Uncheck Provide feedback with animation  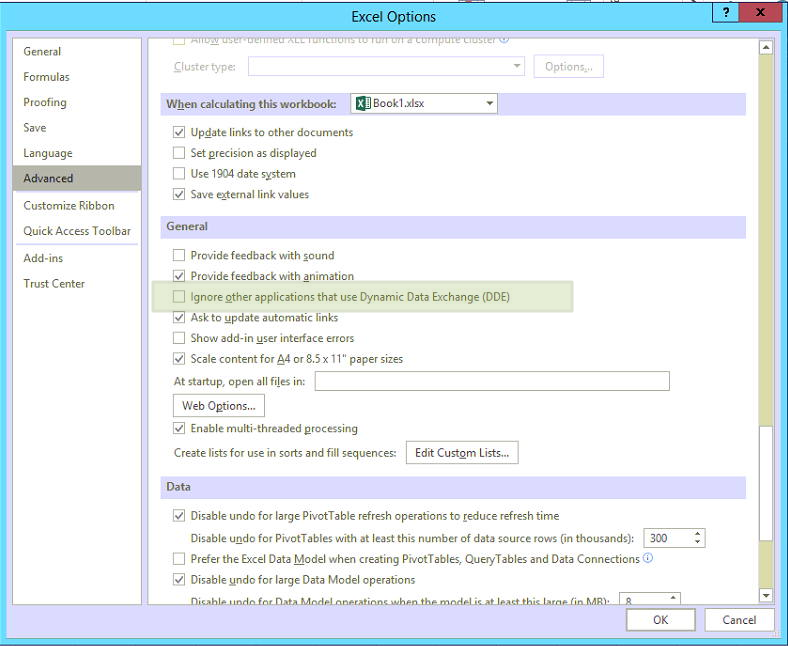(x=180, y=276)
